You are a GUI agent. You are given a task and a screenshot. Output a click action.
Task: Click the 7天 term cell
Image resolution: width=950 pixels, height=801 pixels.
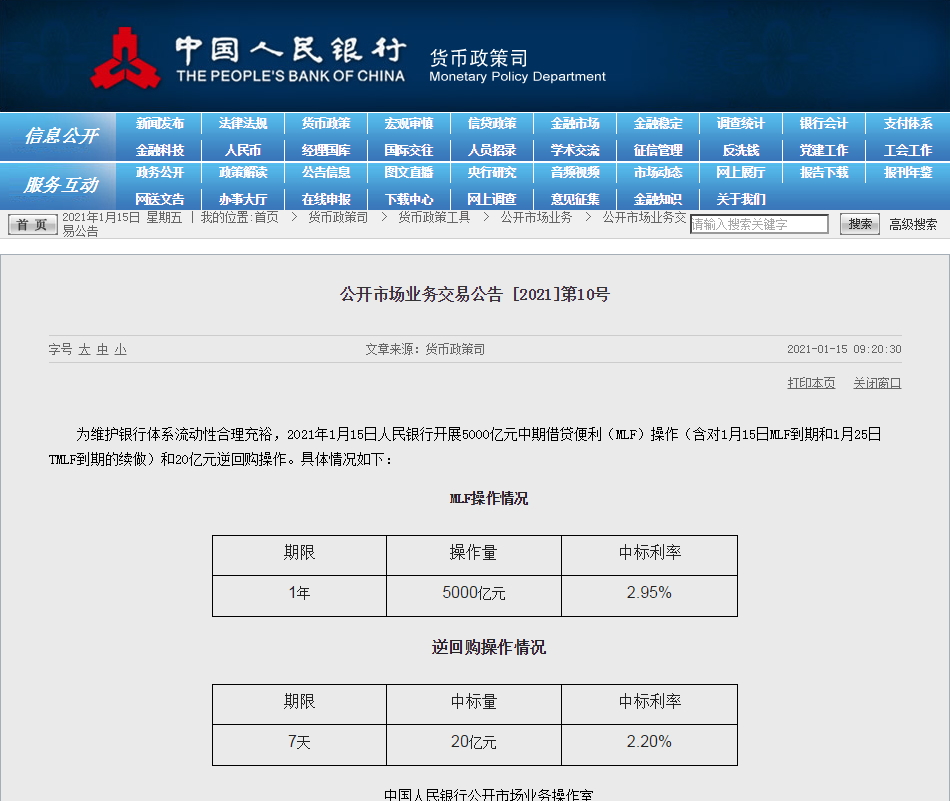coord(299,745)
